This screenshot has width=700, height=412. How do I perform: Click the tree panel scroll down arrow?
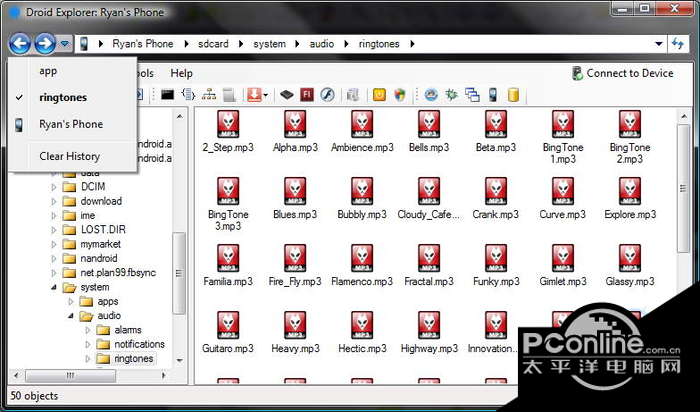click(179, 360)
